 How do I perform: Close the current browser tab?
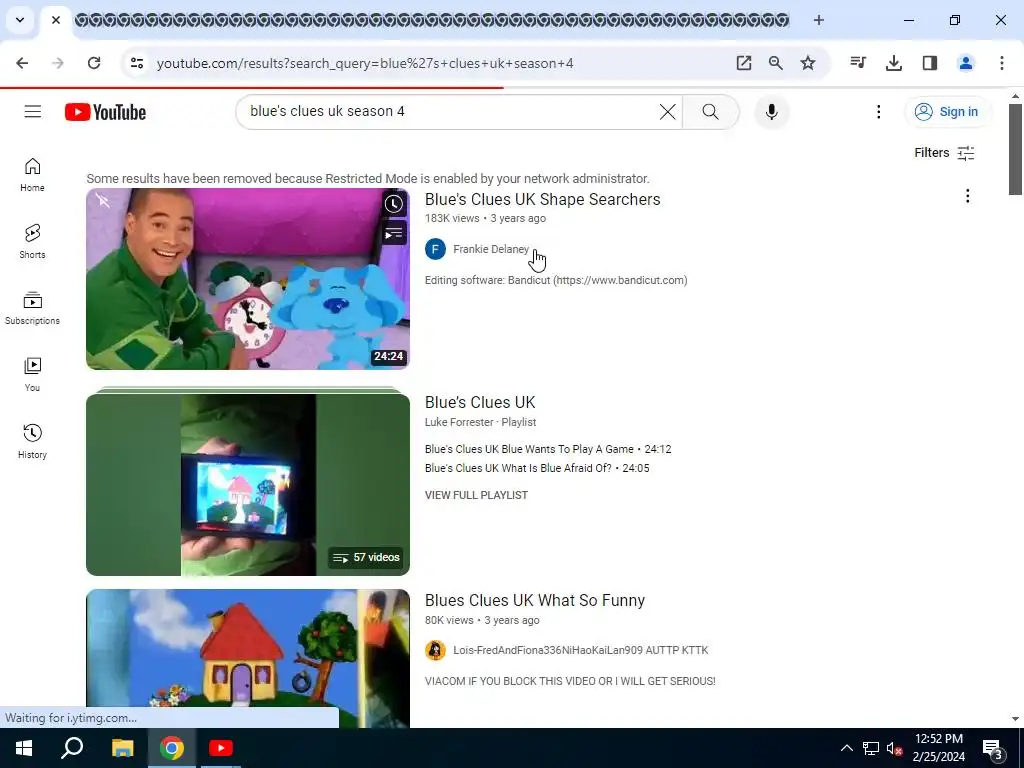click(x=56, y=20)
